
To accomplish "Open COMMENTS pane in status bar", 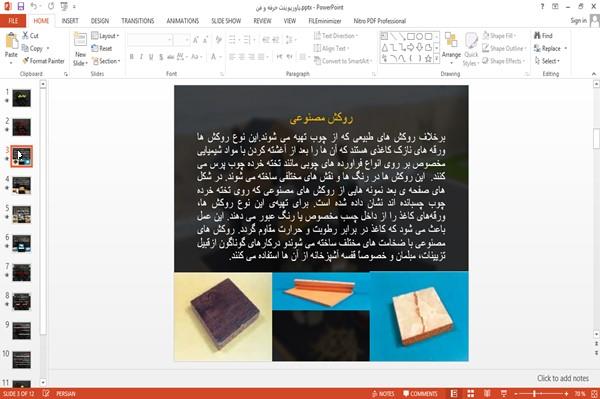I will point(420,394).
